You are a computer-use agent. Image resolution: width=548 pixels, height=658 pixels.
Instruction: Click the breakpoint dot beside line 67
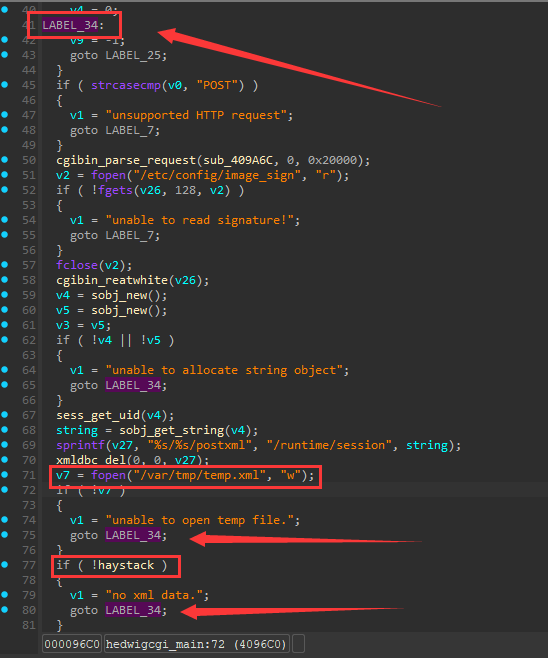pos(5,415)
